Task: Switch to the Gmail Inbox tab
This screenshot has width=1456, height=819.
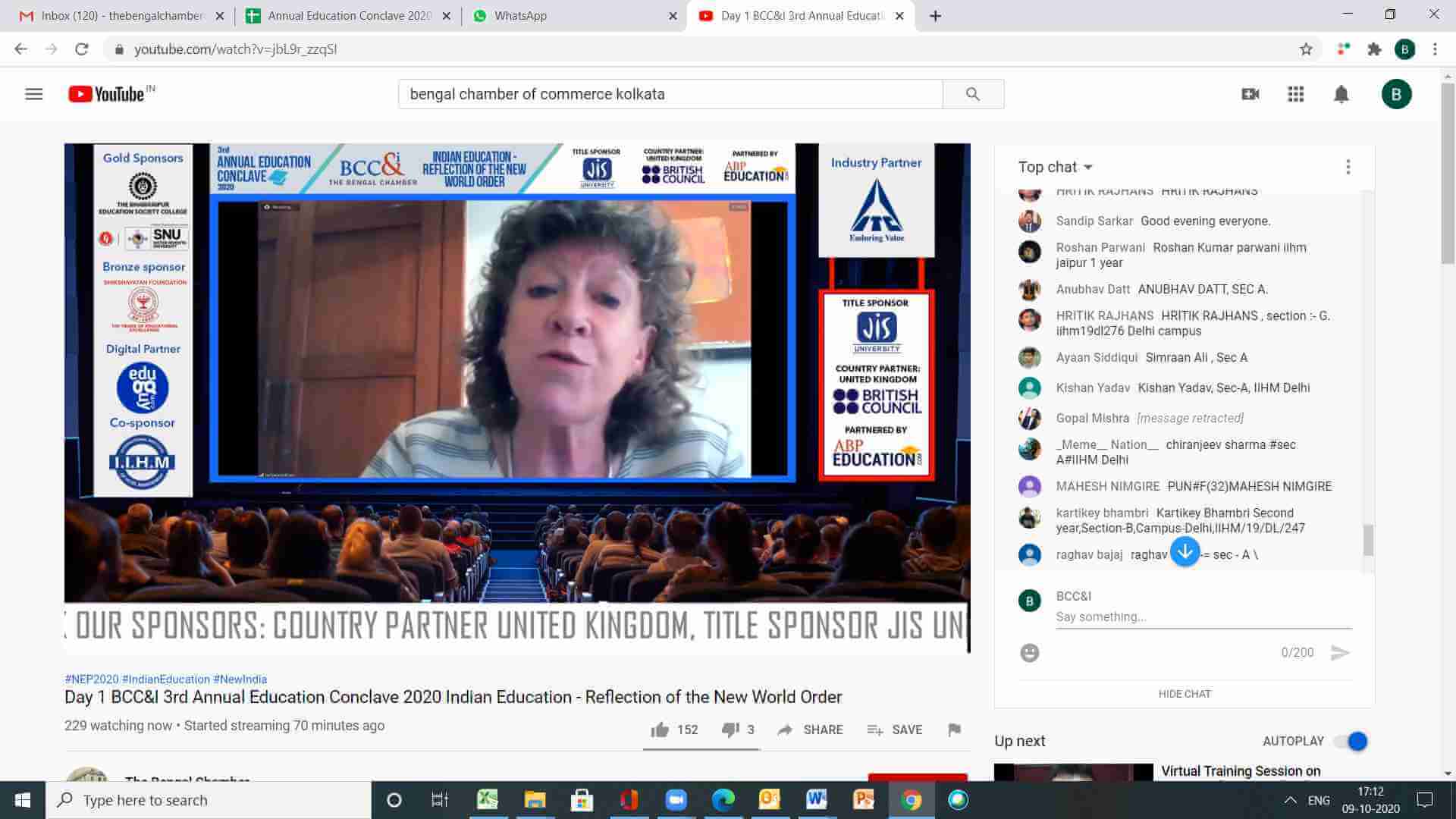Action: point(120,16)
